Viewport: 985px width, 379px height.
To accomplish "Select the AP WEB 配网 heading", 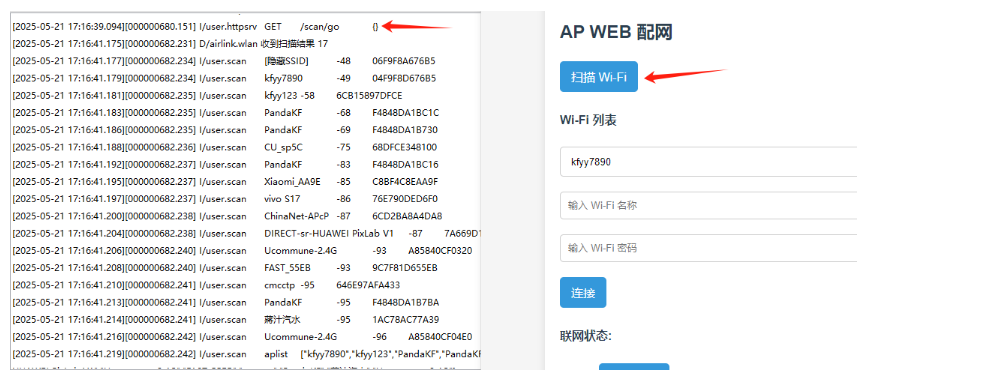I will pyautogui.click(x=616, y=32).
